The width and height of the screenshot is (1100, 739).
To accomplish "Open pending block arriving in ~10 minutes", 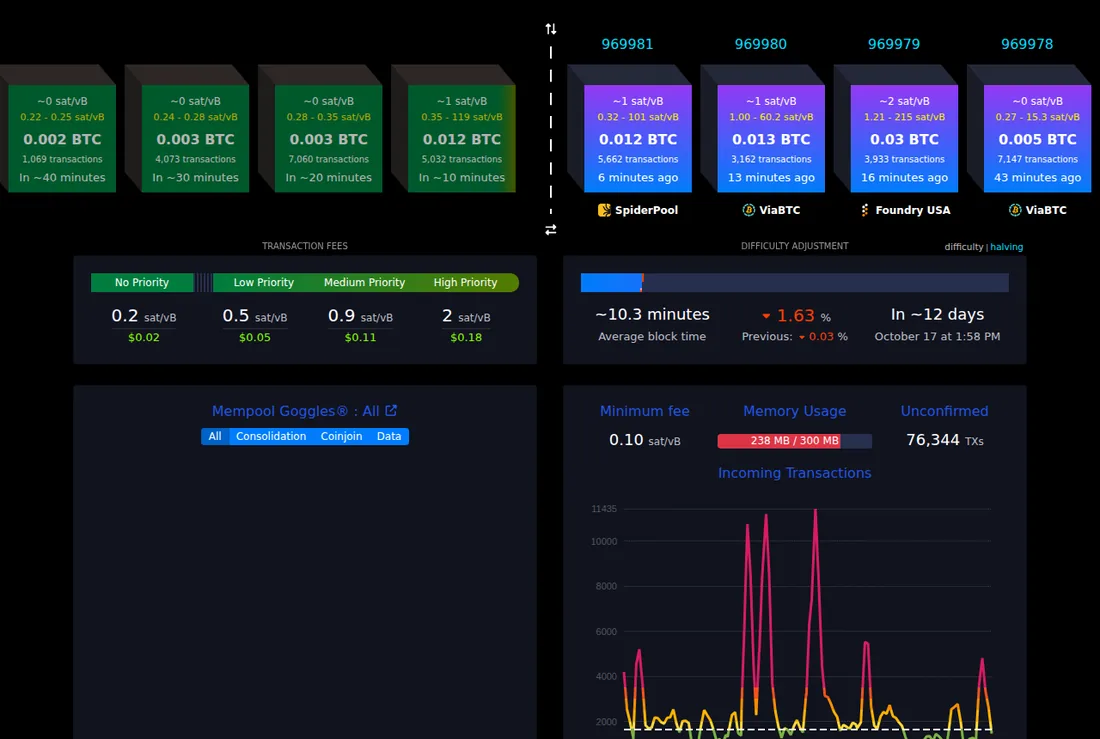I will [x=462, y=138].
